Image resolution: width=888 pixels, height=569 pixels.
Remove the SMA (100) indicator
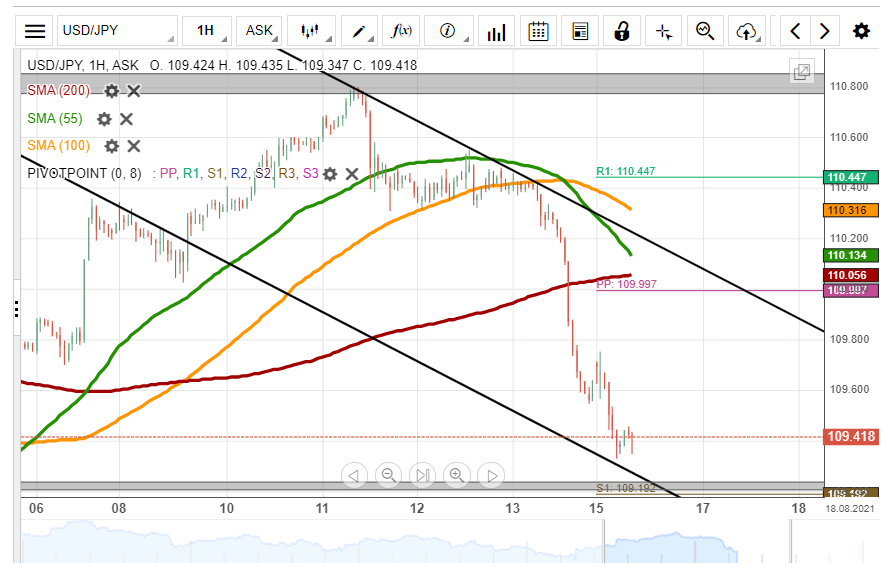click(x=134, y=146)
